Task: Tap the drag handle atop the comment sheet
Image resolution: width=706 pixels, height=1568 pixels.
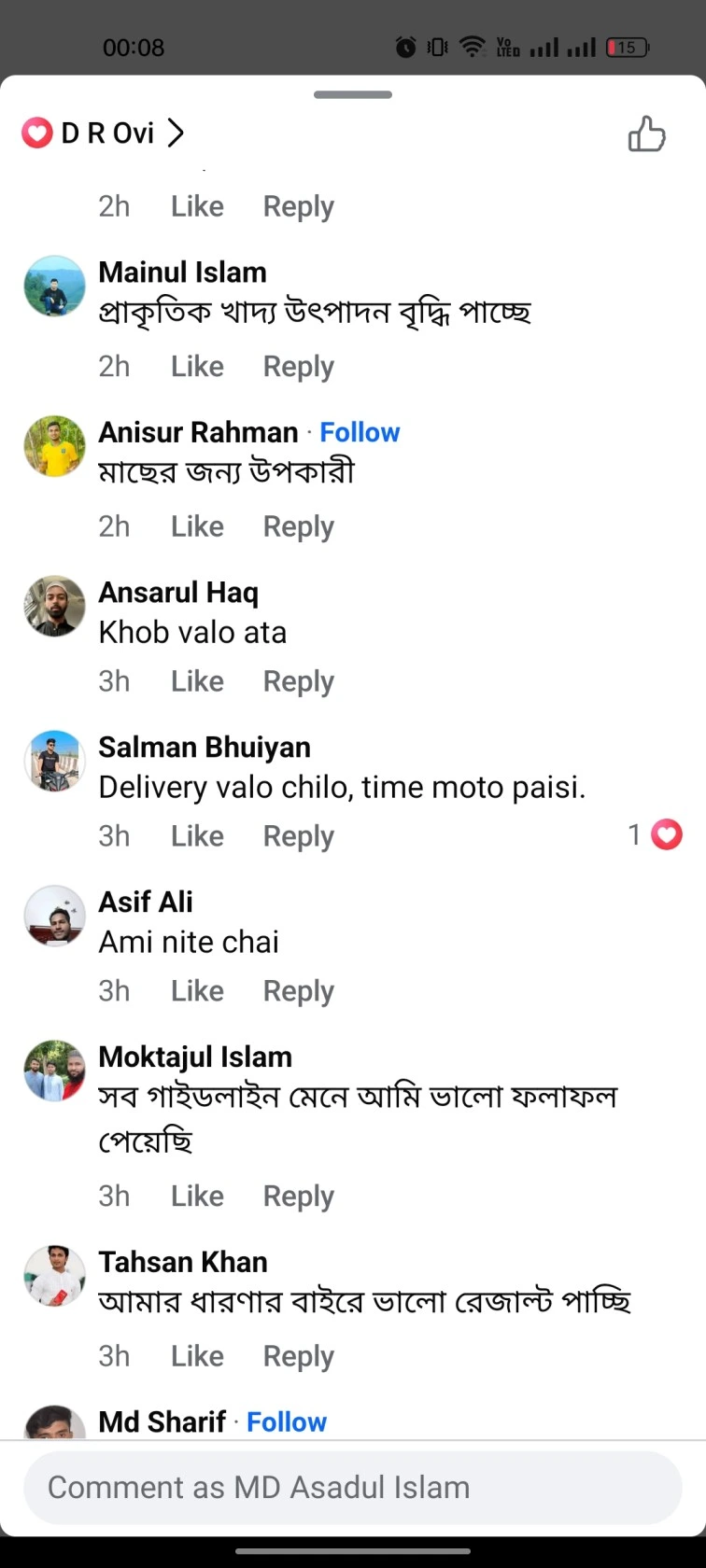Action: pos(353,94)
